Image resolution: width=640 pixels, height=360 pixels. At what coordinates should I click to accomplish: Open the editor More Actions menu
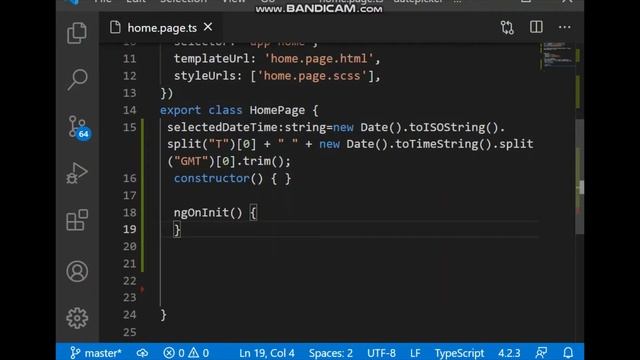[564, 27]
